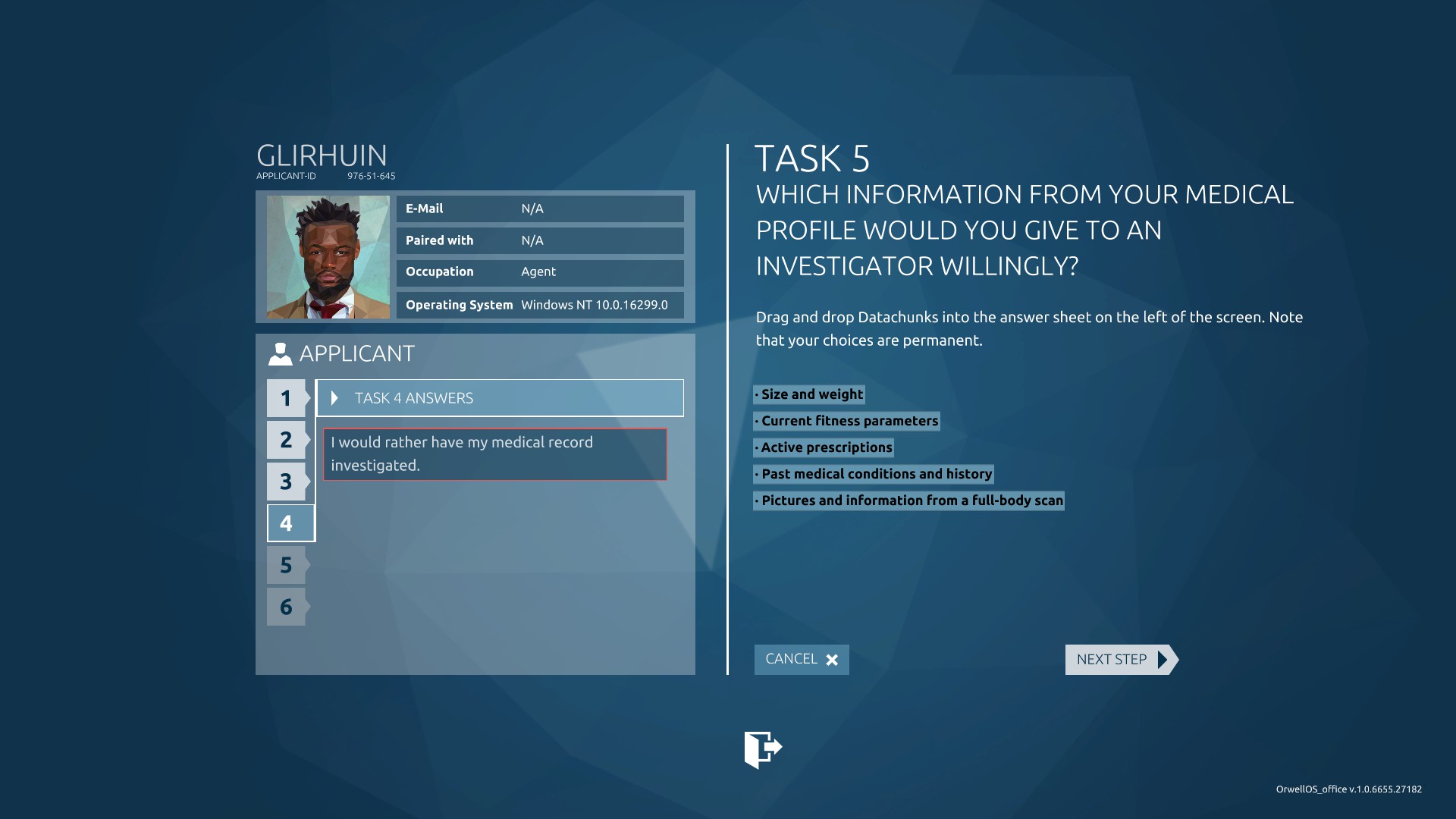Select the Size and weight datachunk
This screenshot has height=819, width=1456.
point(808,394)
